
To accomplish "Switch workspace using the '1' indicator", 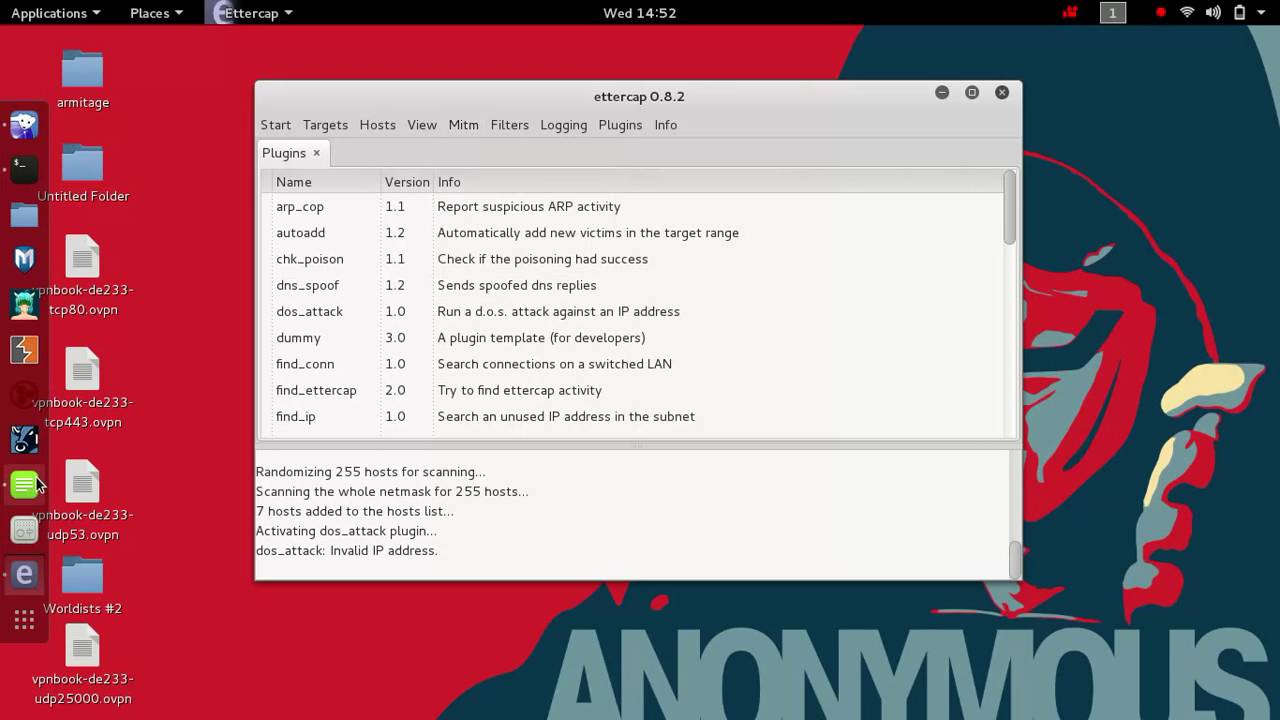I will (1113, 13).
